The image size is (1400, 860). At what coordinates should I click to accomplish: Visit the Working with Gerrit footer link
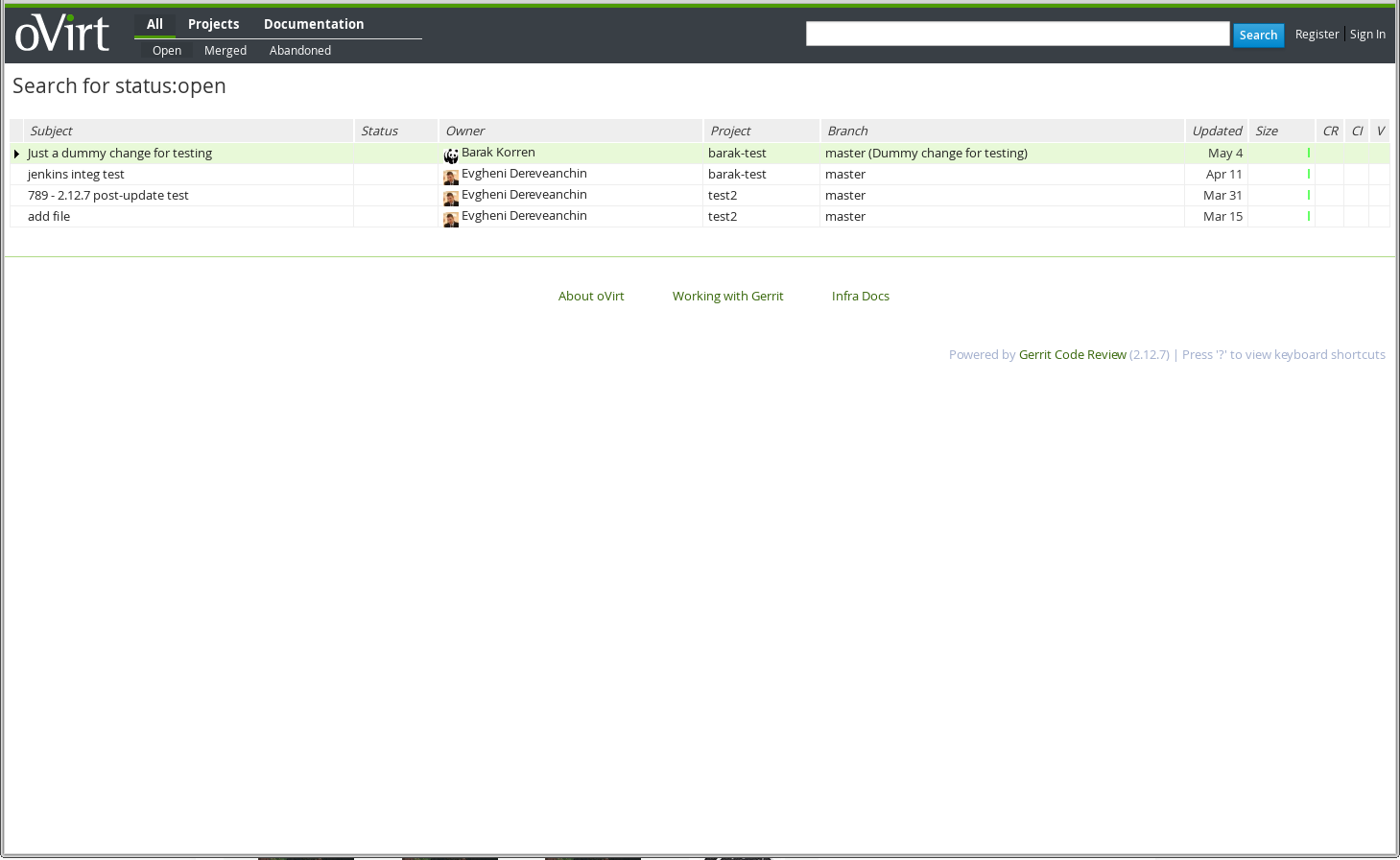point(727,297)
